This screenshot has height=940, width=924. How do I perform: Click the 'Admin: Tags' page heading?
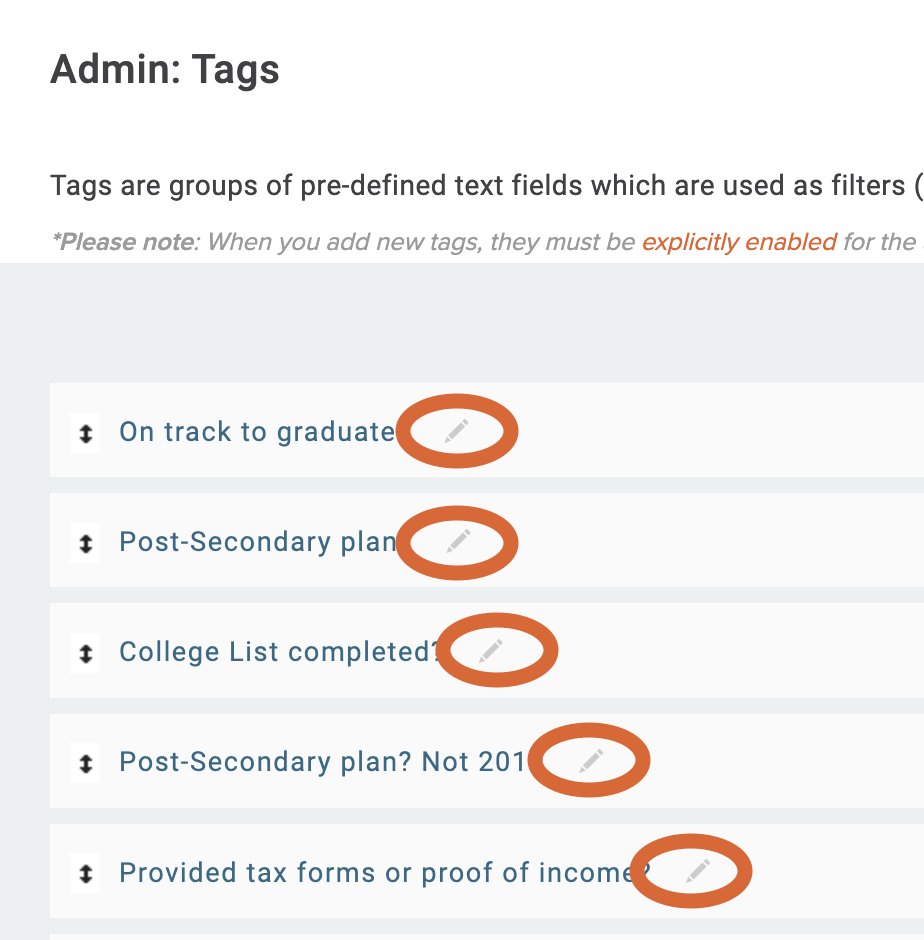[x=165, y=70]
